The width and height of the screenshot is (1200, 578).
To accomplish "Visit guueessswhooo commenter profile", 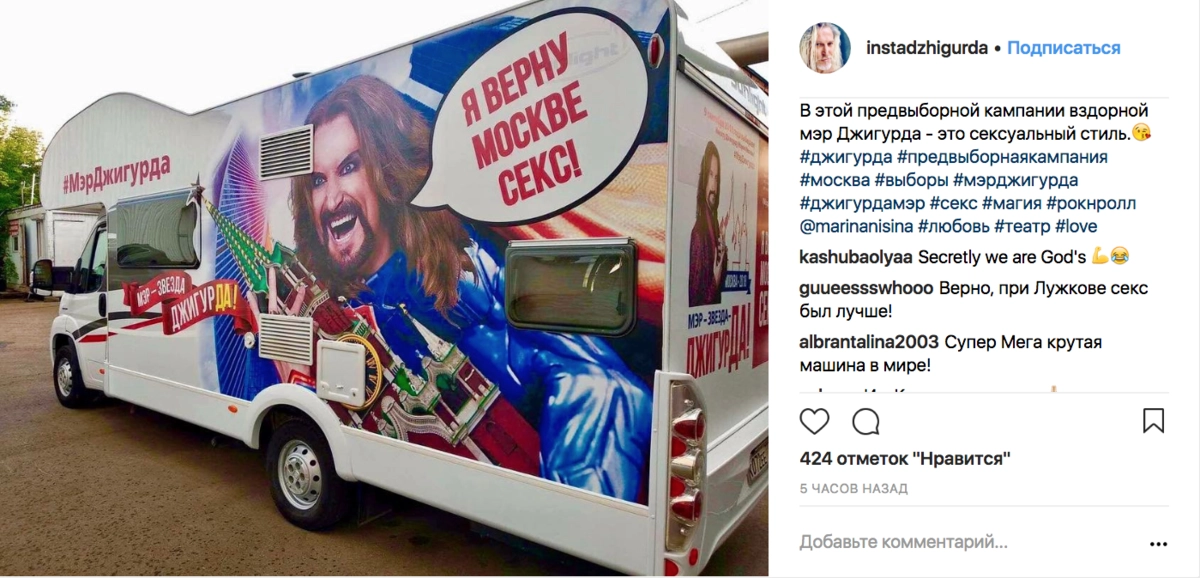I will [x=867, y=288].
